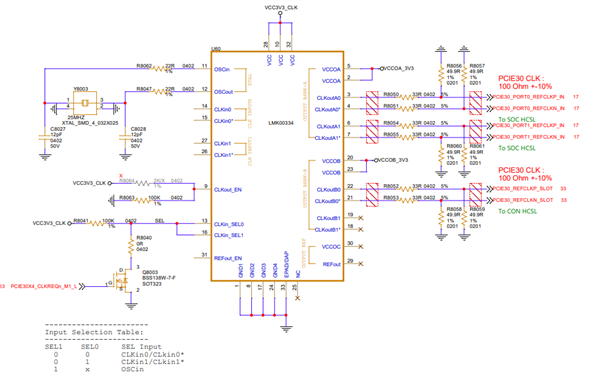Click the R8056 49.9R termination resistor
Screen dimensions: 600x382
pyautogui.click(x=441, y=74)
